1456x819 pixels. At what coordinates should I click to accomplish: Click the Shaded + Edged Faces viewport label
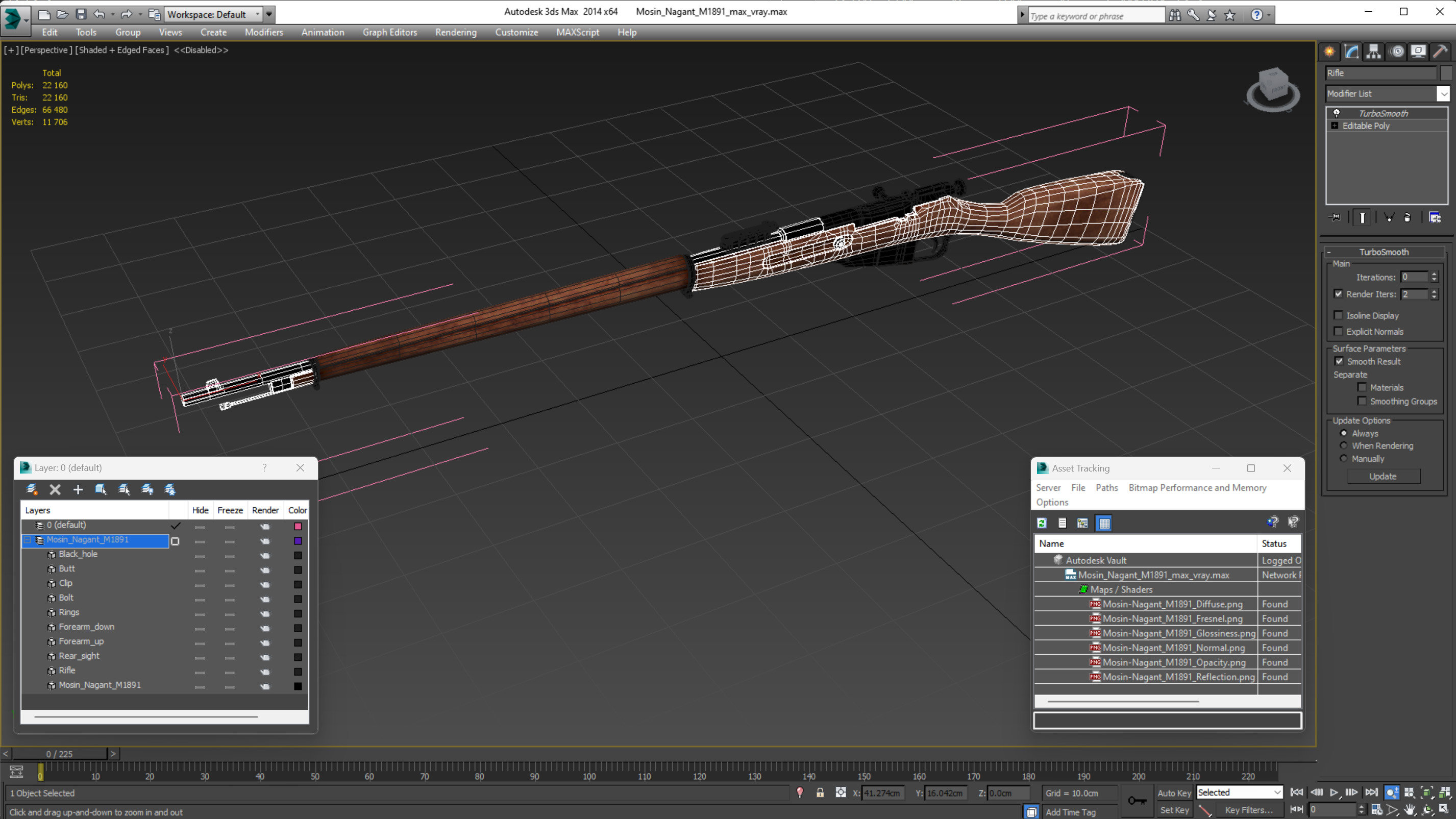tap(122, 49)
